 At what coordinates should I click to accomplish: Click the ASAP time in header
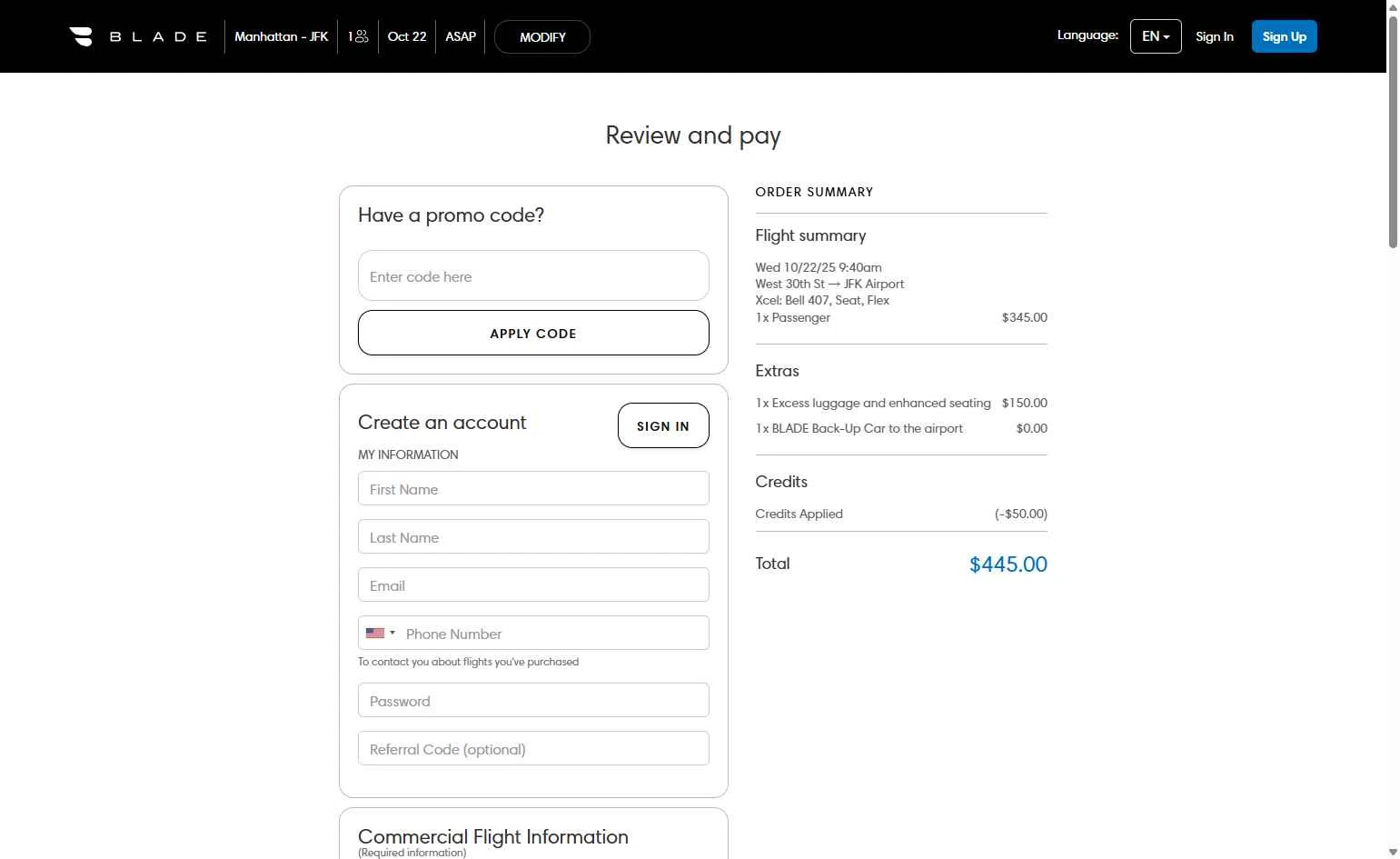(x=461, y=36)
